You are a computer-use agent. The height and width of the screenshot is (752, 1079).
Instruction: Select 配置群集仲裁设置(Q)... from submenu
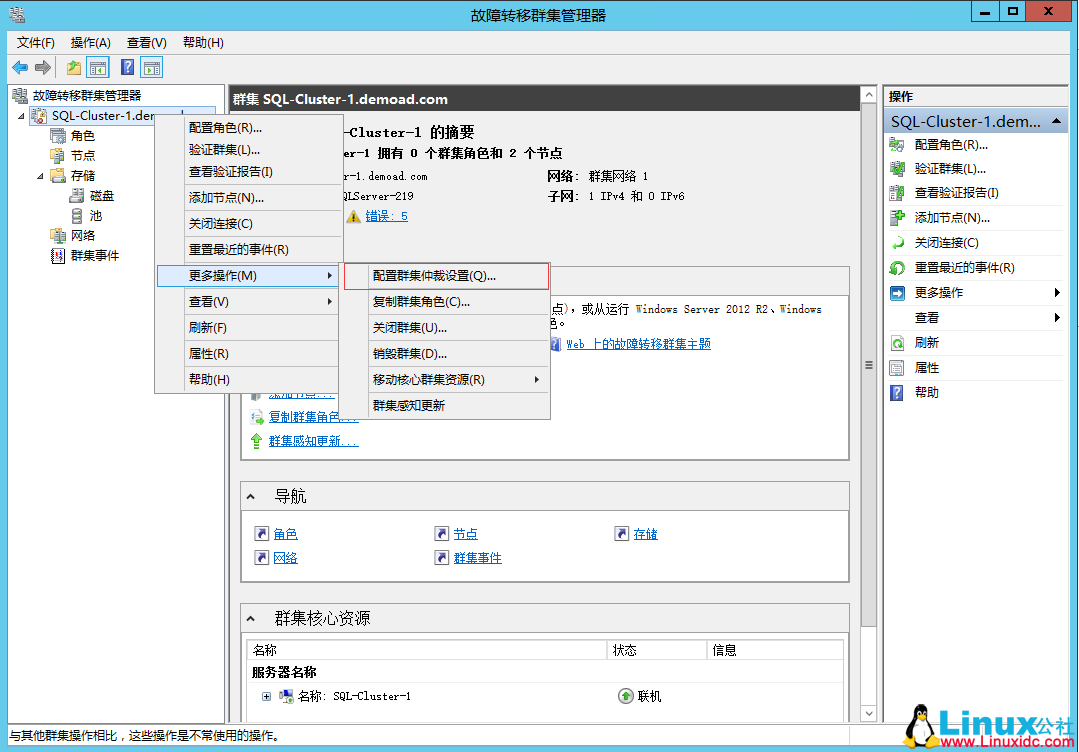tap(447, 276)
